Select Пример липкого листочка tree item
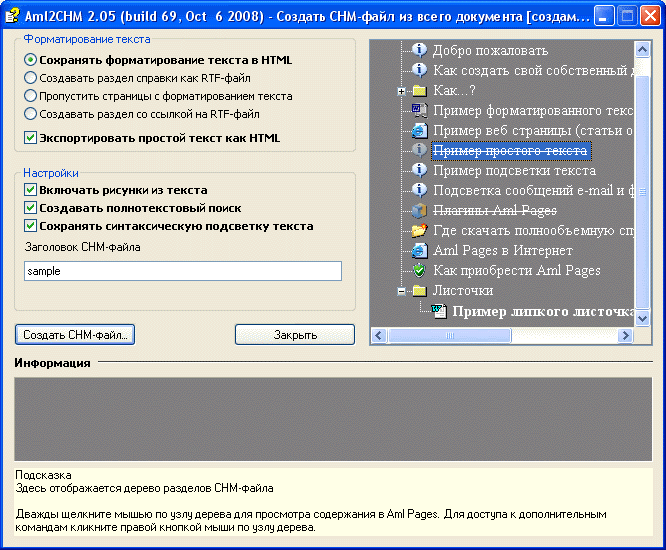This screenshot has height=550, width=666. (543, 311)
